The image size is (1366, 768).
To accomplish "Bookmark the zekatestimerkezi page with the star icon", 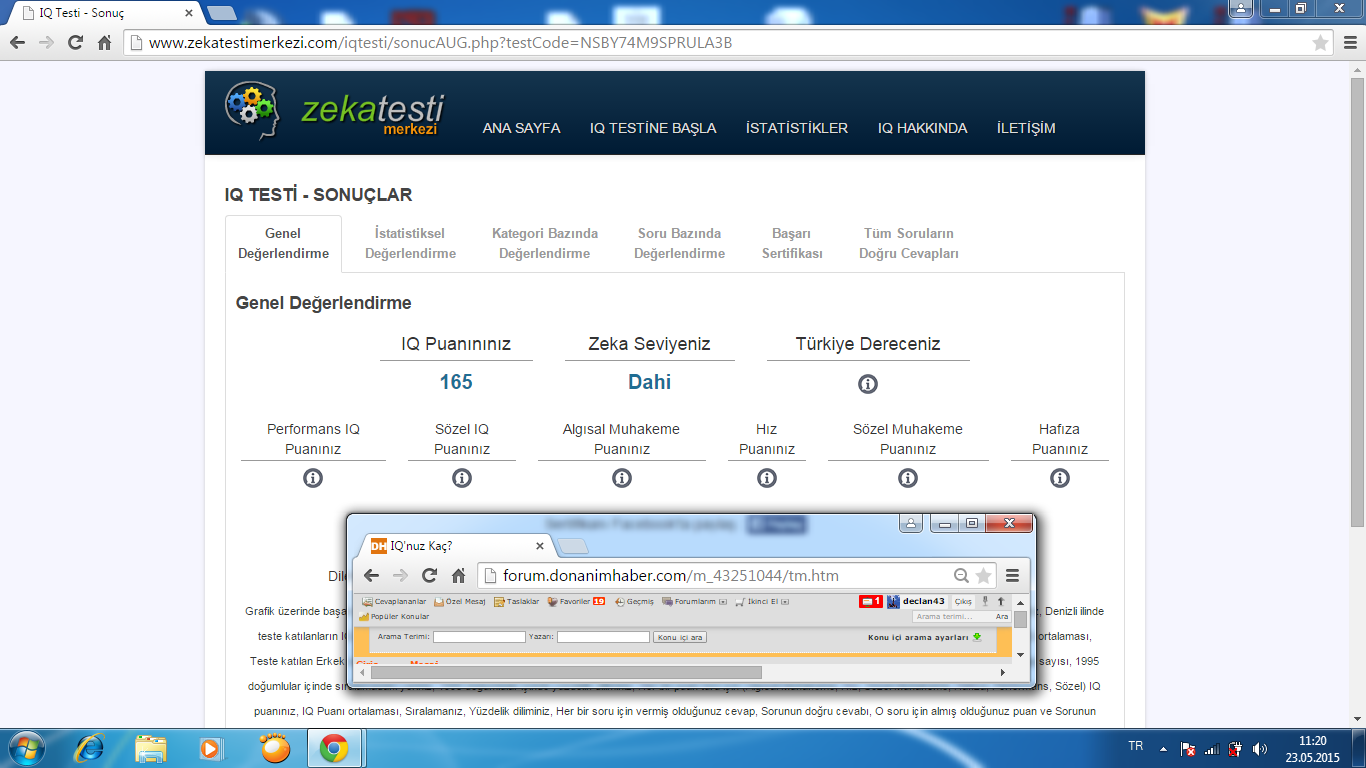I will 1320,43.
